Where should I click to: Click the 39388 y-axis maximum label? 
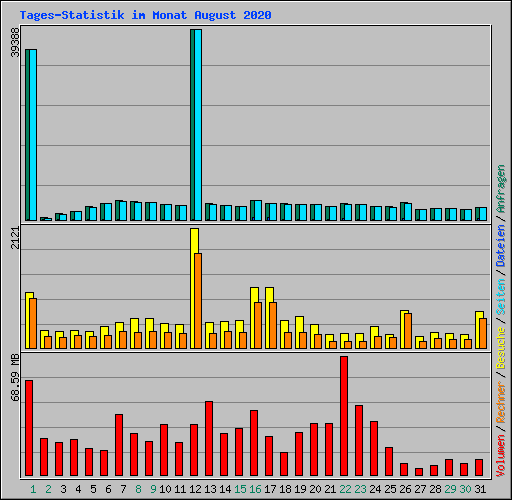point(15,42)
